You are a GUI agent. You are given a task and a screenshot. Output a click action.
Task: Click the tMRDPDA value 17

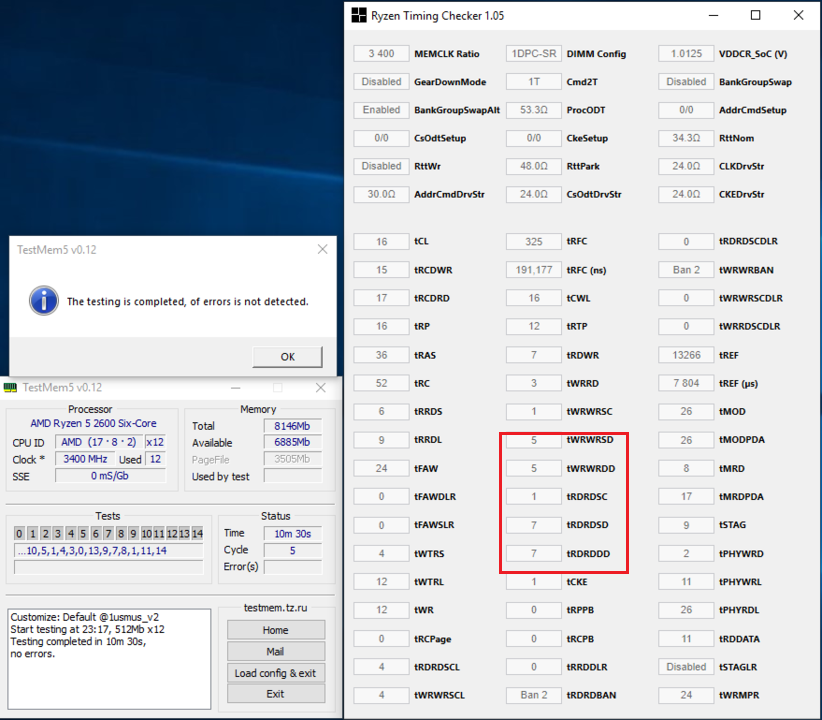pos(686,496)
